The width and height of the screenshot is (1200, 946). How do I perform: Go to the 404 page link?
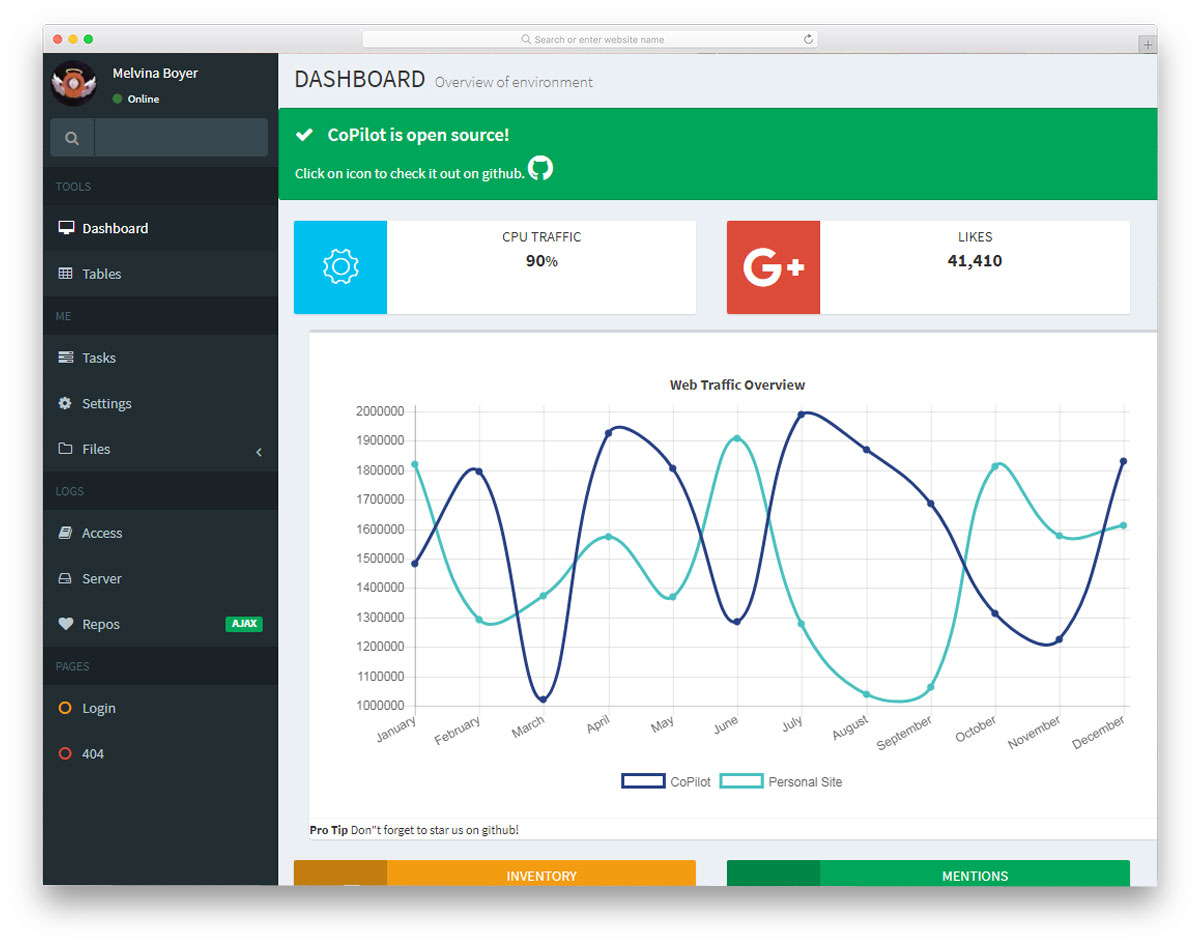(x=160, y=754)
